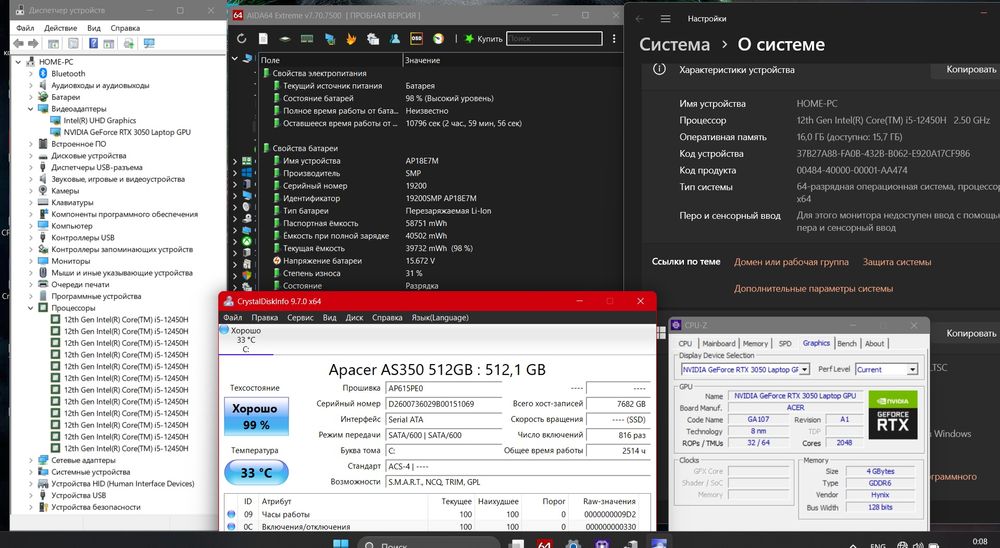The height and width of the screenshot is (548, 1000).
Task: Click the AIDA64 search field
Action: click(x=554, y=39)
